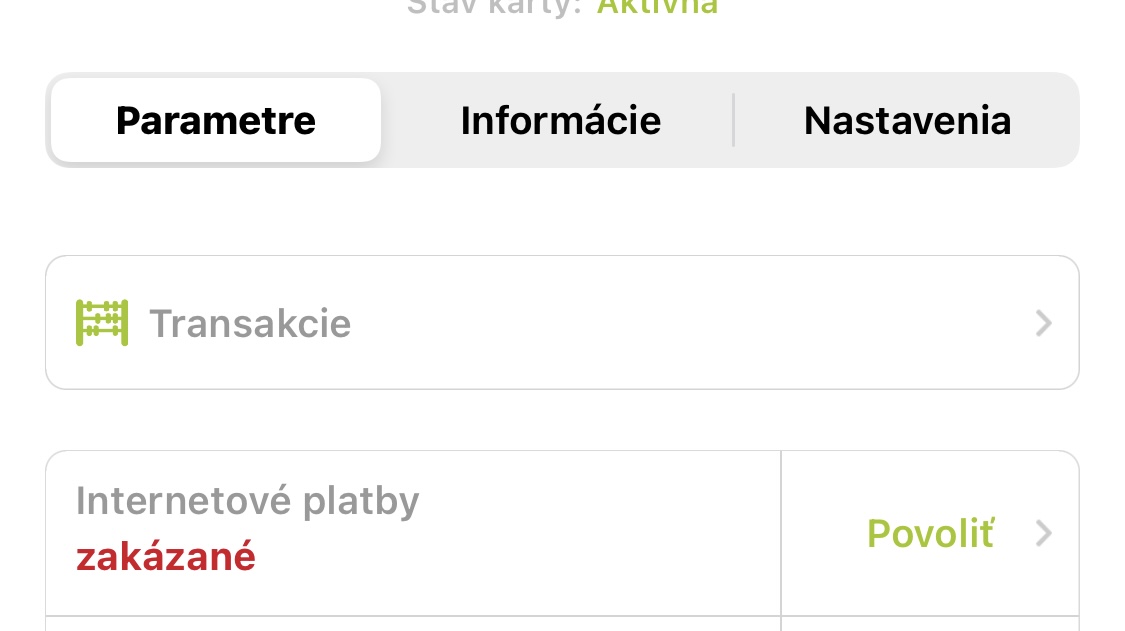Click the Internetové platby label

click(247, 501)
